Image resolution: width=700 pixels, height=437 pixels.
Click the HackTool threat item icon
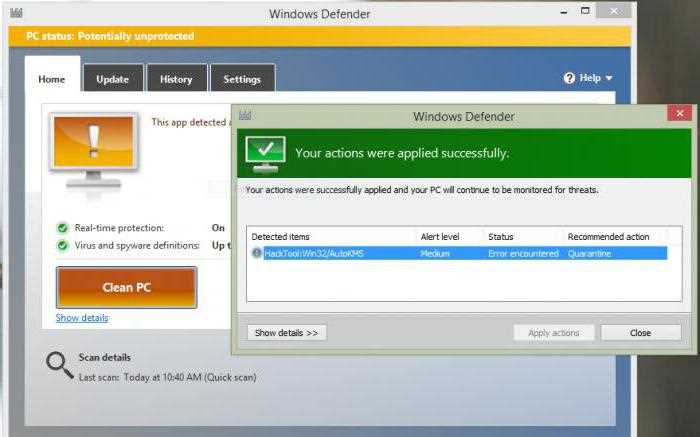click(x=257, y=253)
